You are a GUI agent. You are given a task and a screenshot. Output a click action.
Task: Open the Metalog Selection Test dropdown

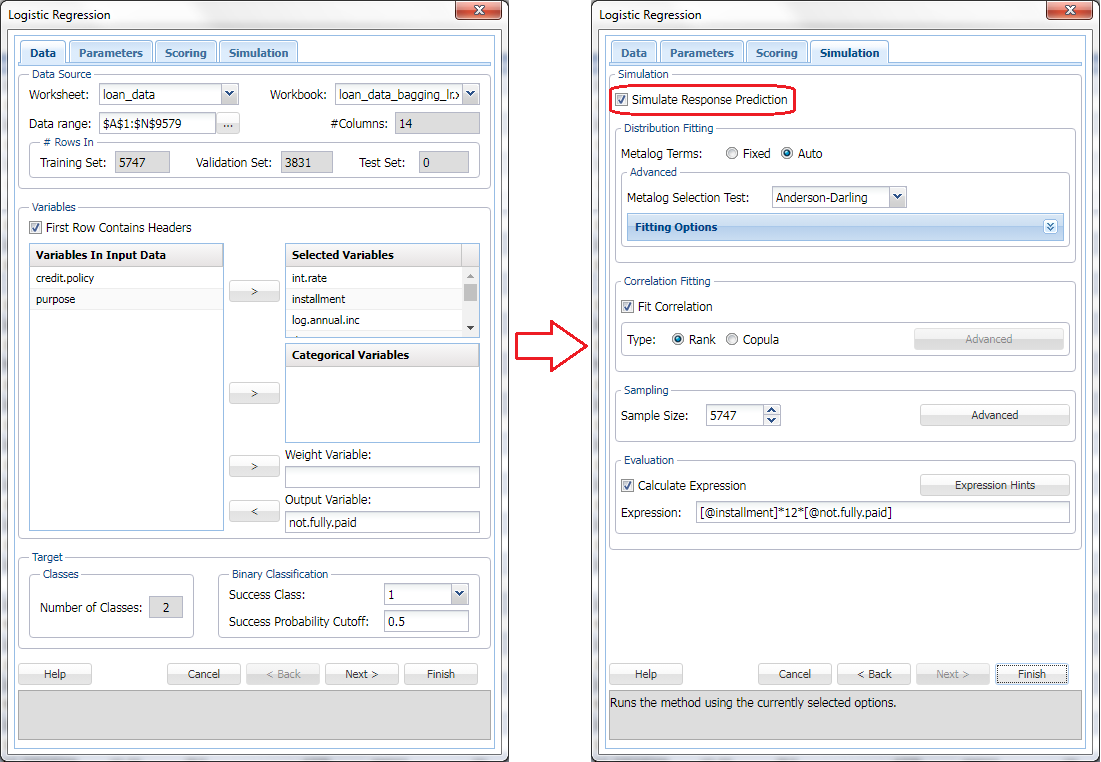[x=897, y=198]
